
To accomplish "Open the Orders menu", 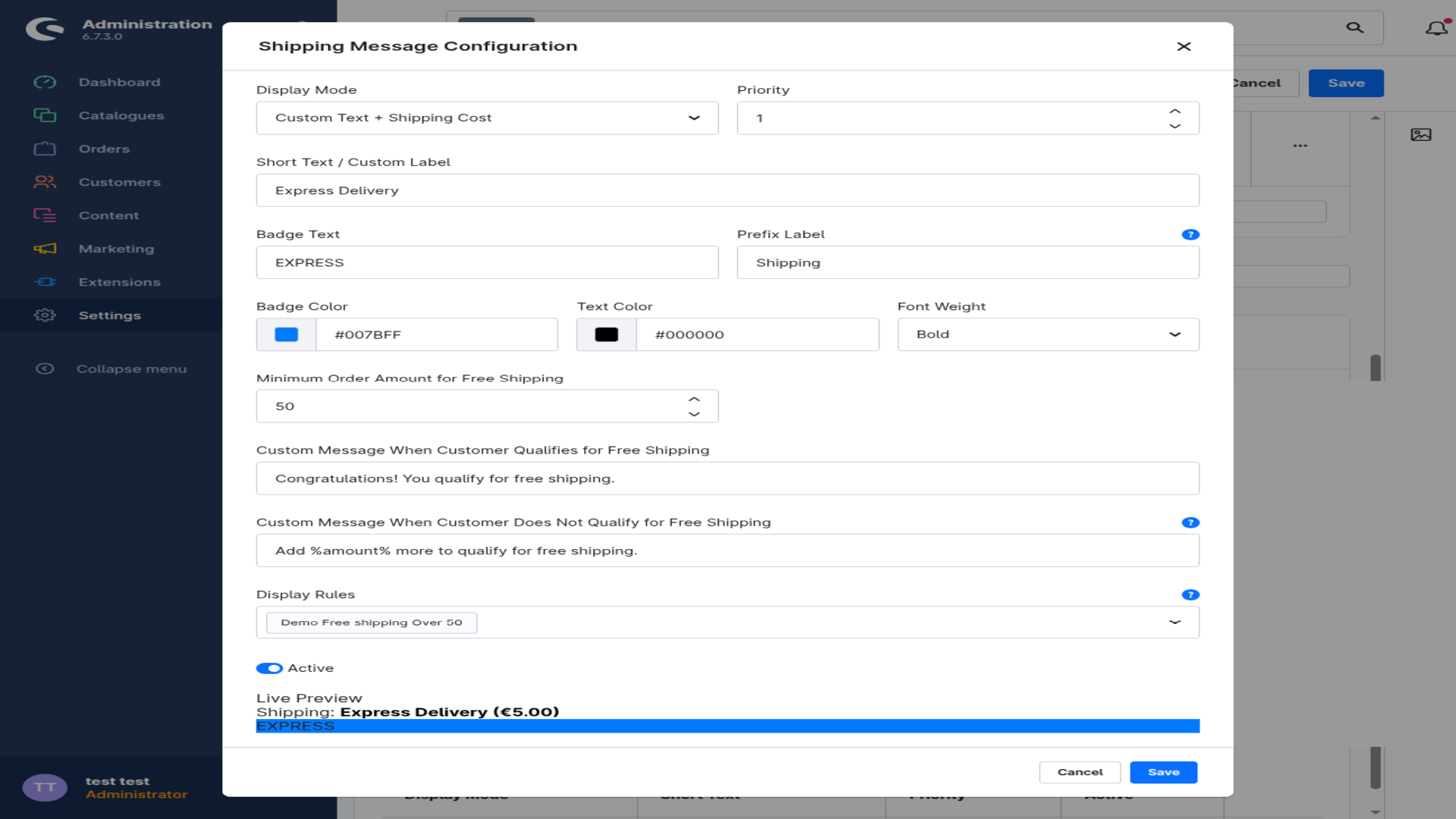I will click(104, 149).
